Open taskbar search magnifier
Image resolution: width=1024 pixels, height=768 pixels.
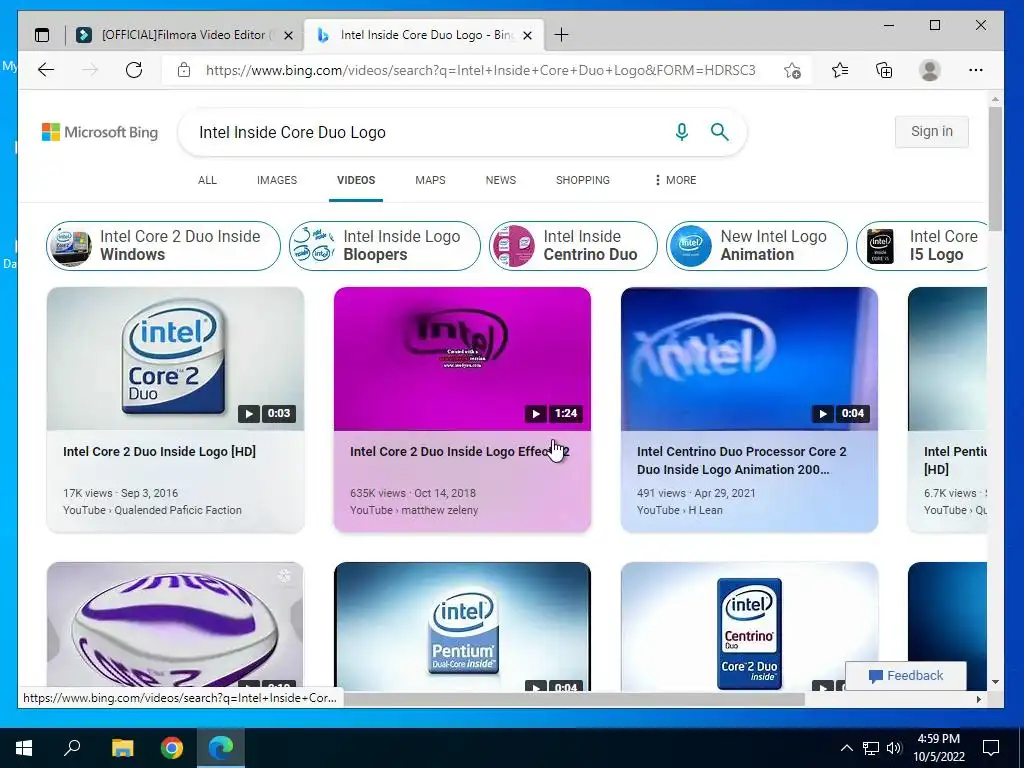pos(72,748)
